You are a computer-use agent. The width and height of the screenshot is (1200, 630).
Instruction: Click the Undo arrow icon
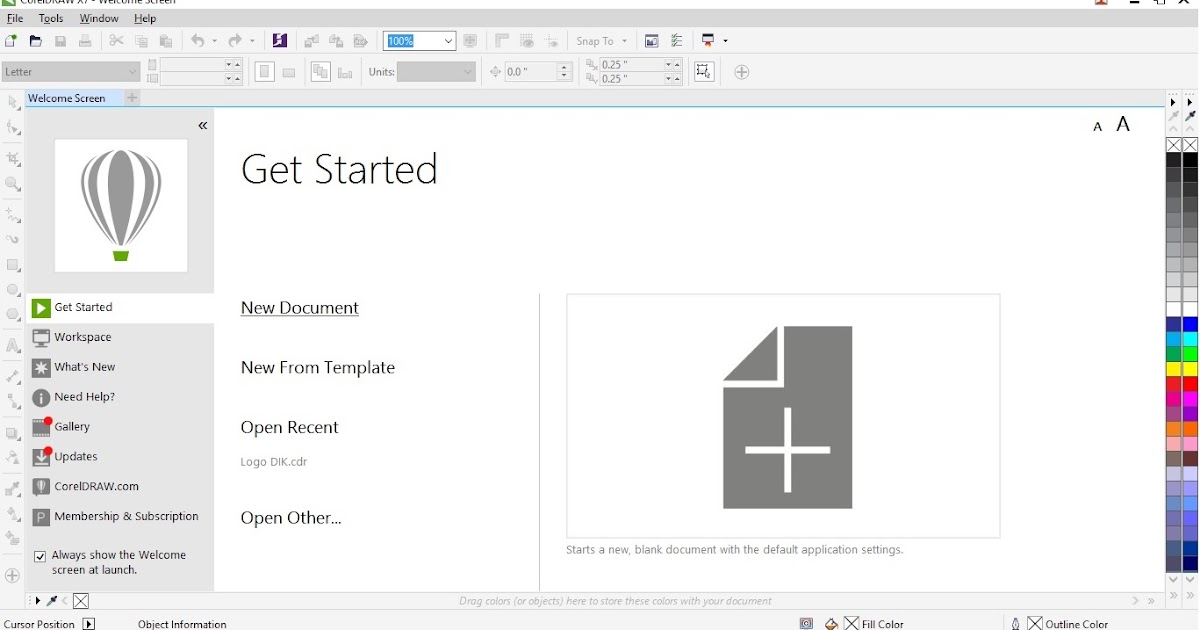[198, 41]
